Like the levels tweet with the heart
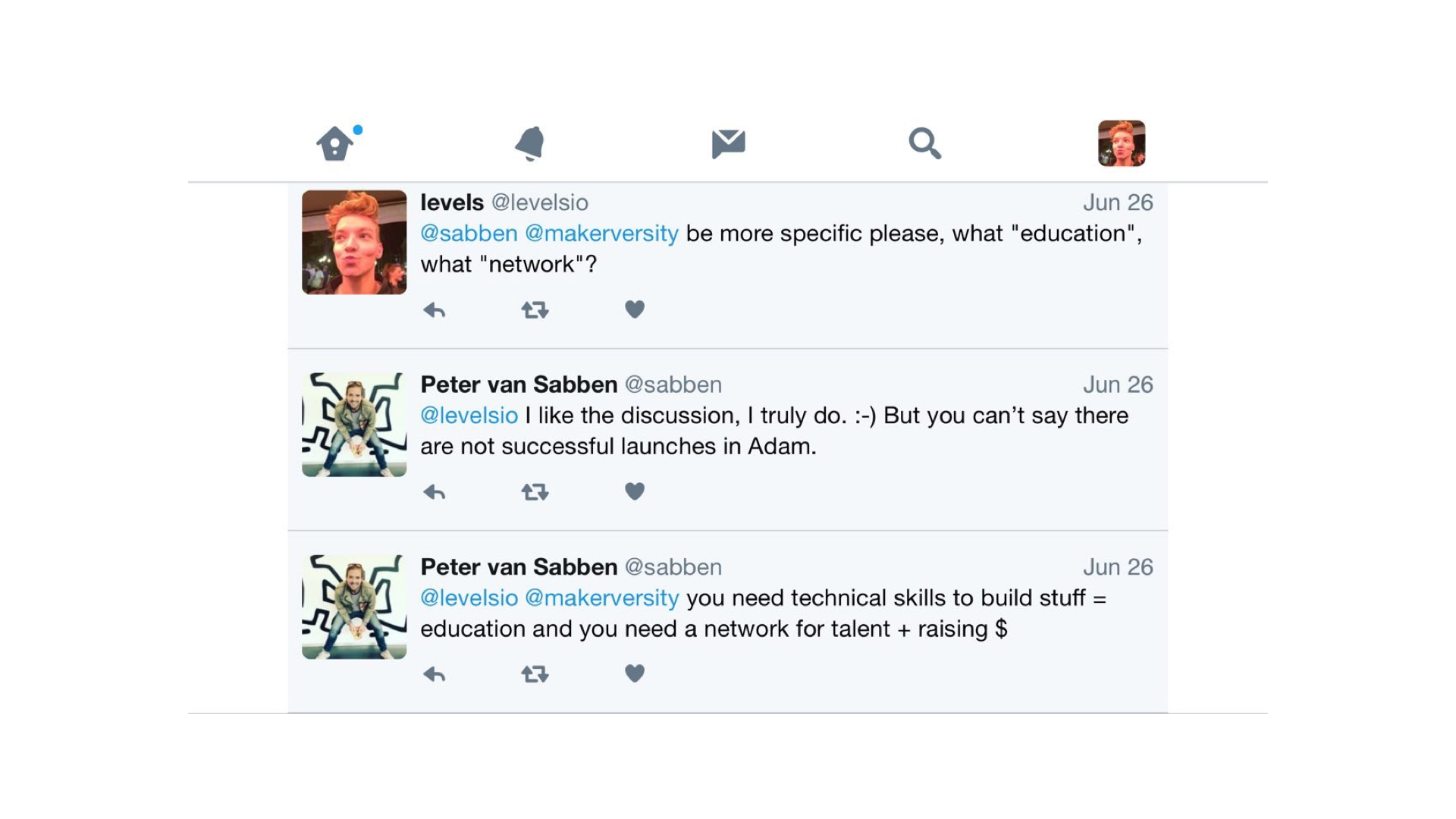 [635, 309]
